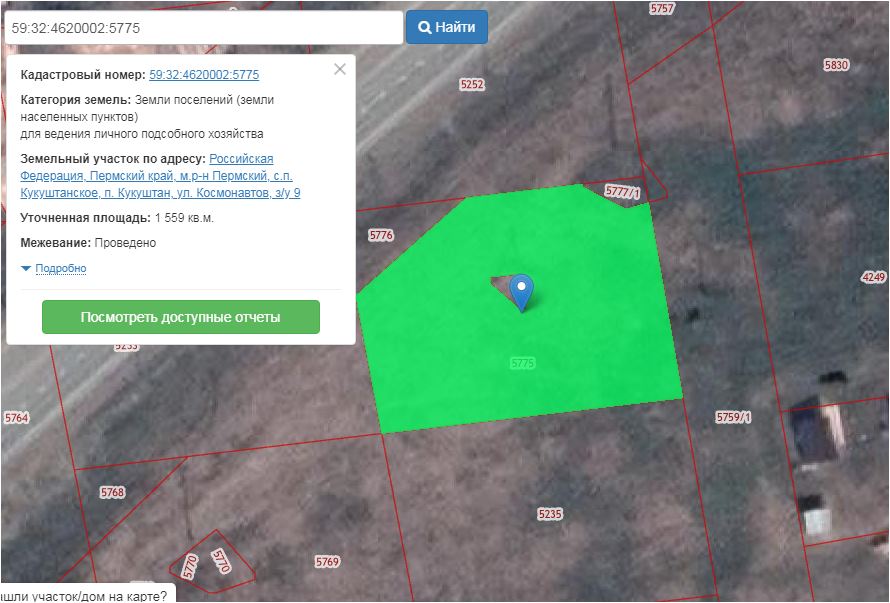Click parcel label 5764 on left edge
890x603 pixels.
(17, 418)
